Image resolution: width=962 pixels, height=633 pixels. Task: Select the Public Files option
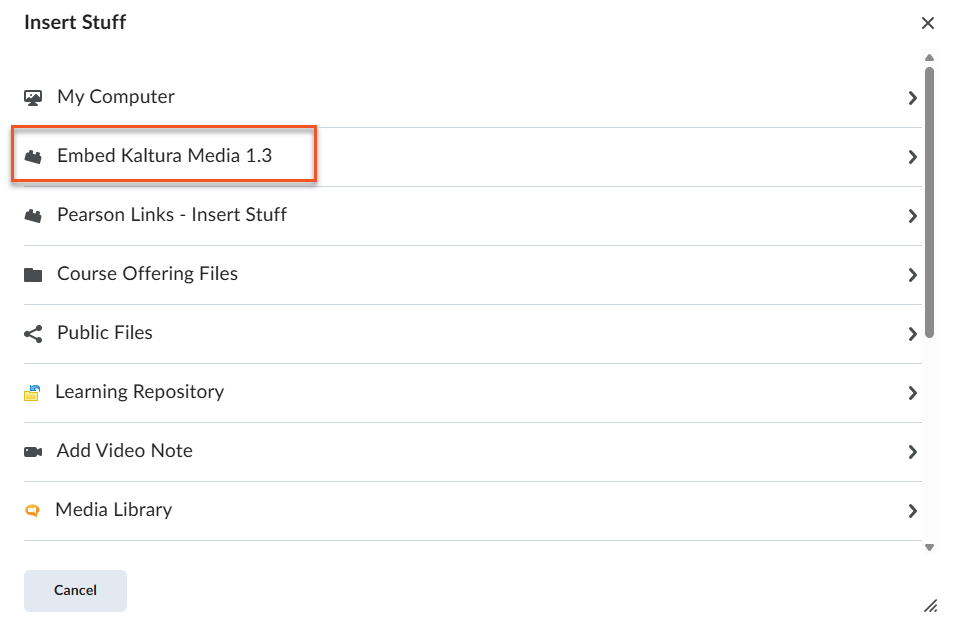105,333
